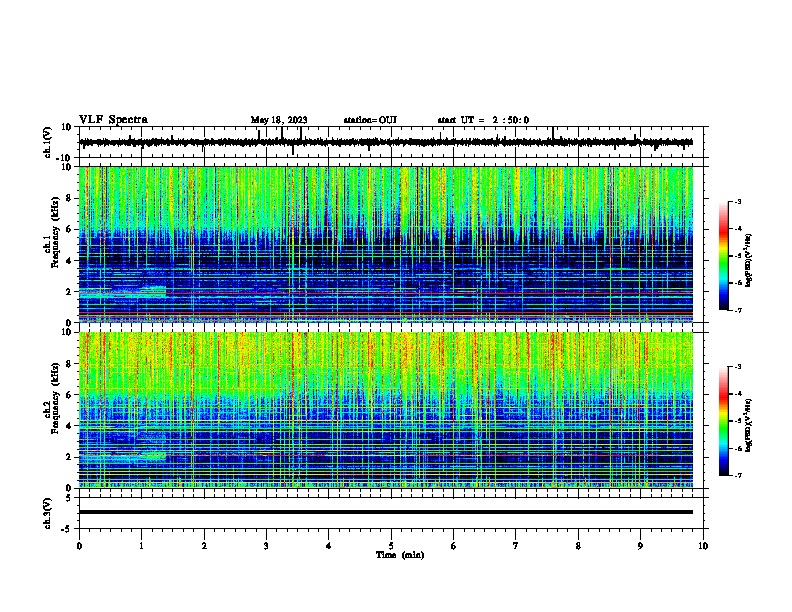792x612 pixels.
Task: Click the "-3" label on ch.1 color scale
Action: tap(738, 202)
